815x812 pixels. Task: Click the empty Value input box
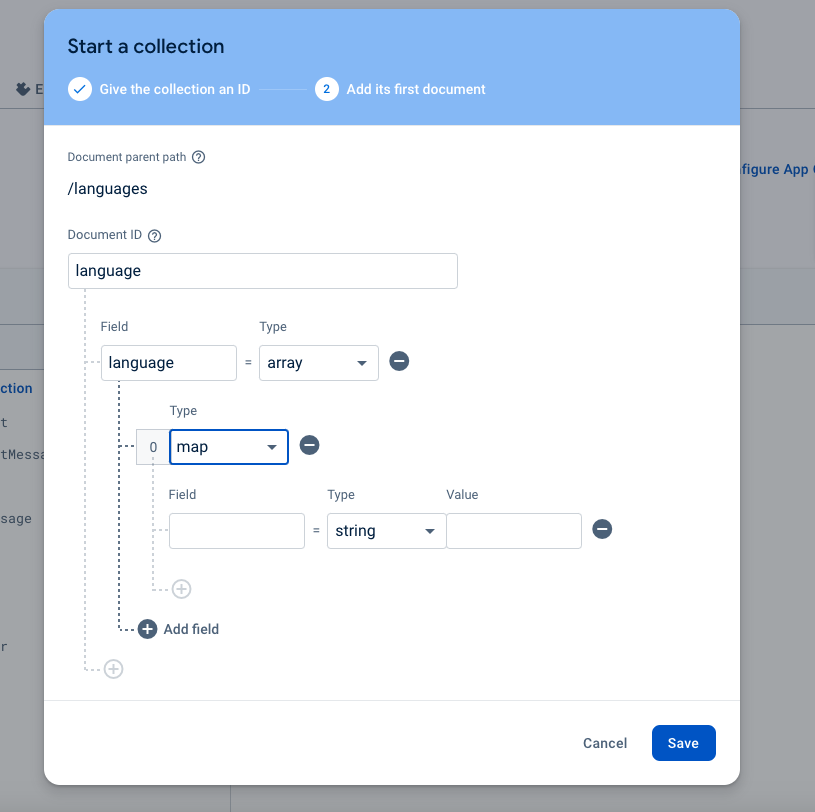click(x=513, y=531)
